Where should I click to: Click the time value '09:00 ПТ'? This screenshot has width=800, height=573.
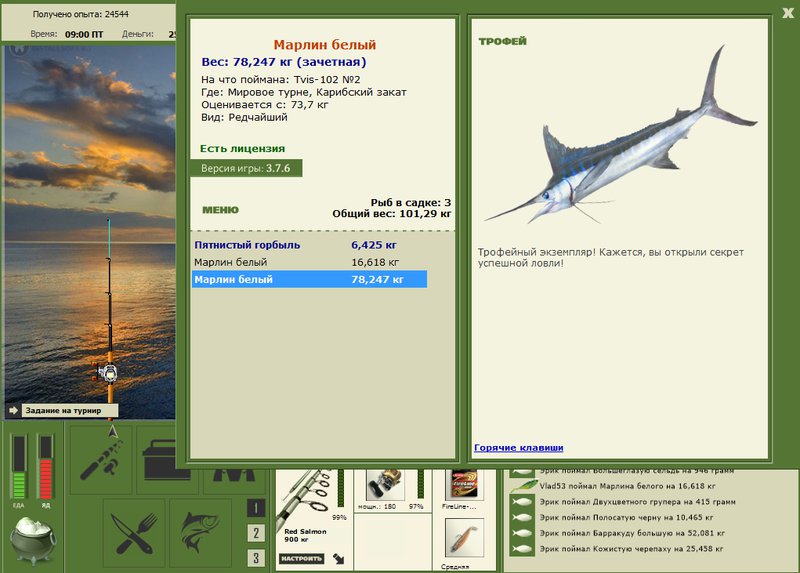(x=84, y=35)
